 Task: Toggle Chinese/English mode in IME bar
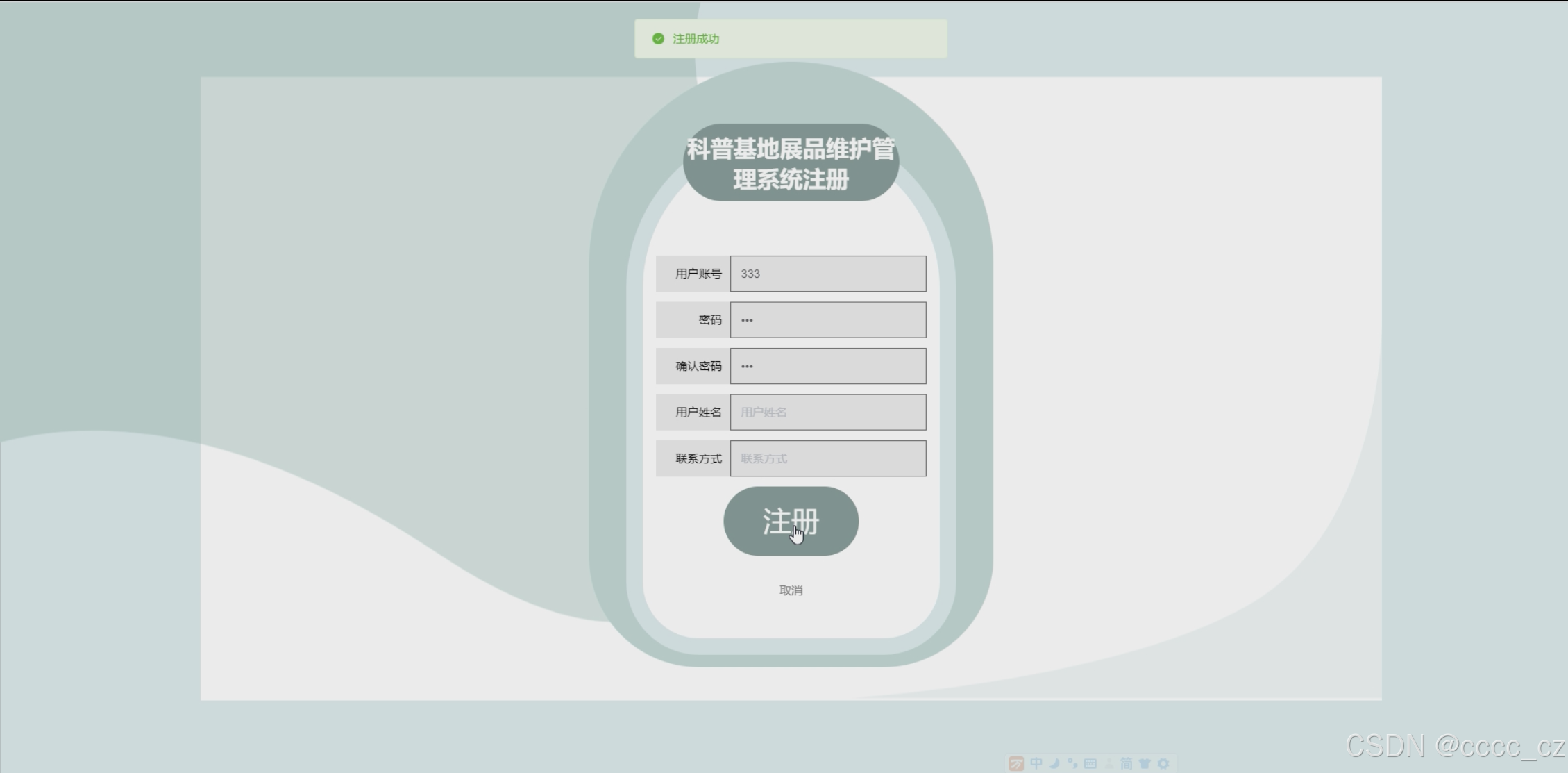point(1036,763)
